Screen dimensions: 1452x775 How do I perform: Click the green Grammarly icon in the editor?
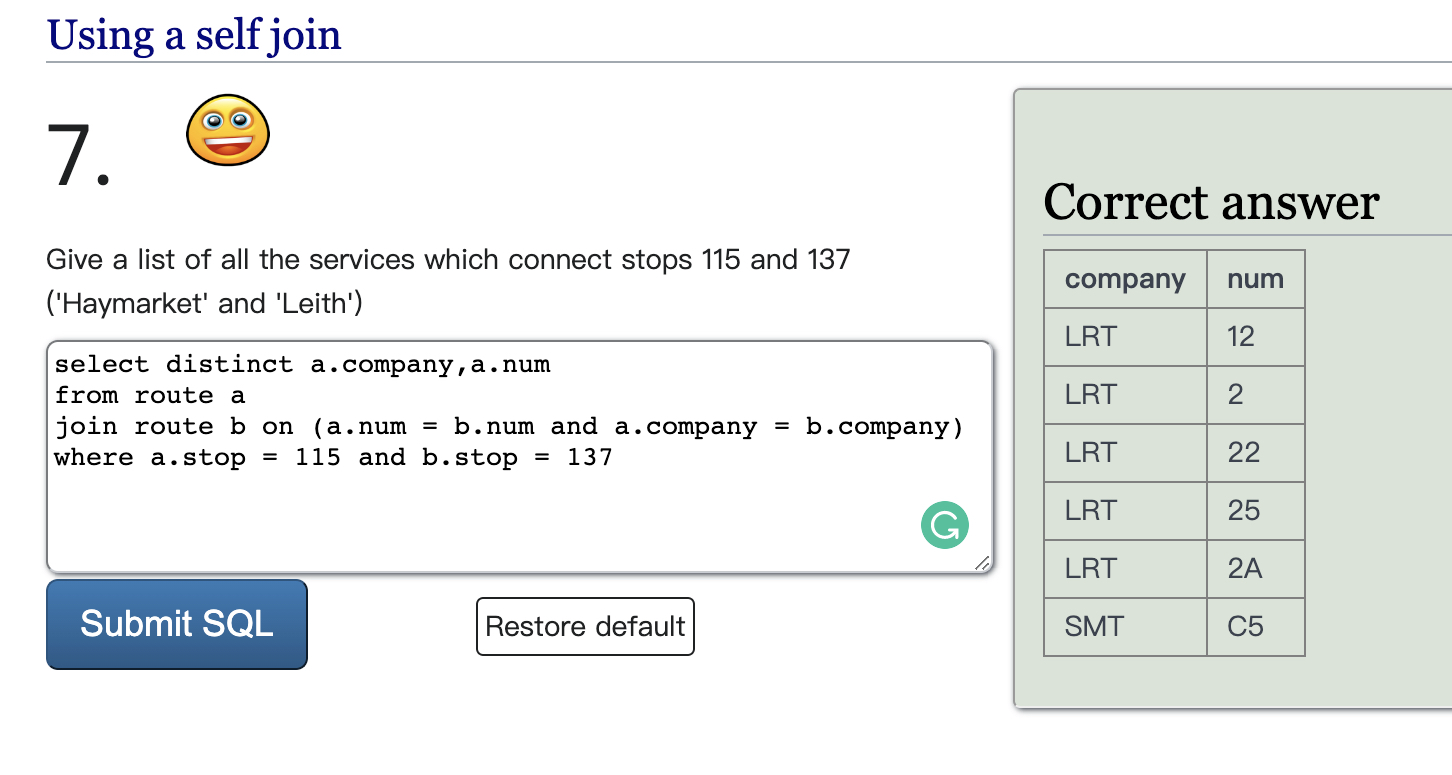click(944, 525)
